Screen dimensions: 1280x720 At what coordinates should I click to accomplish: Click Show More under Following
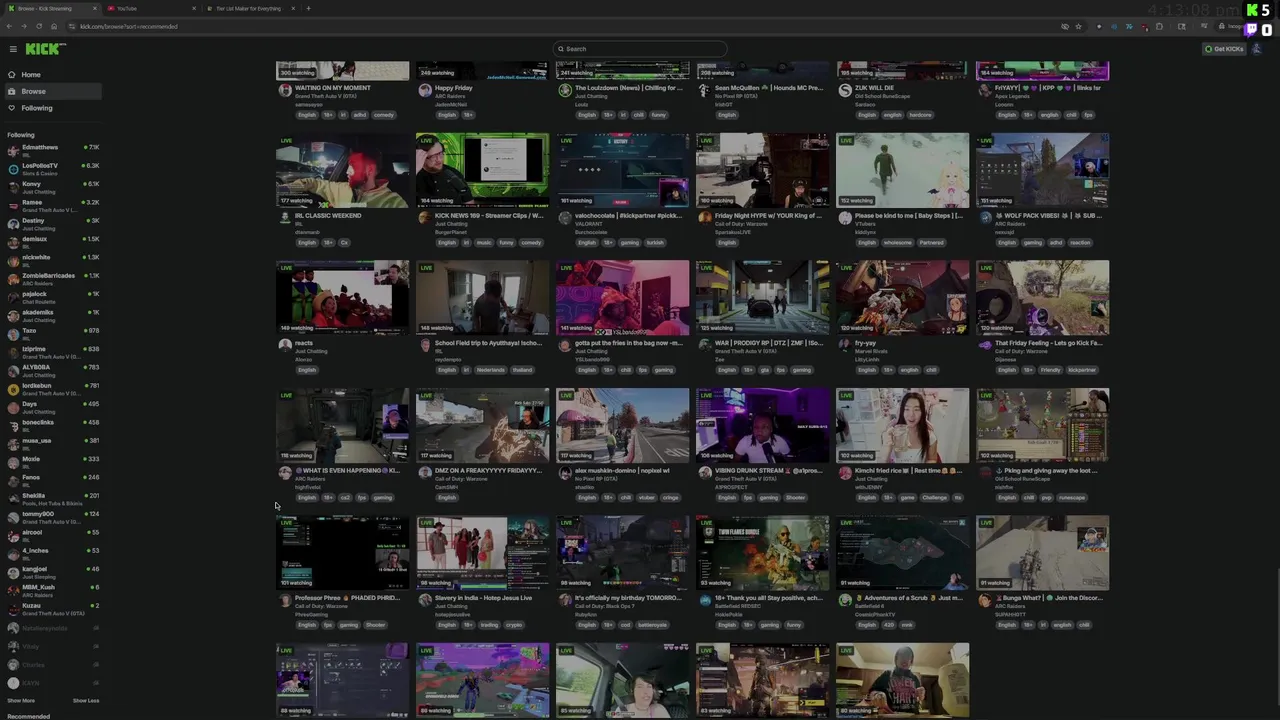21,701
